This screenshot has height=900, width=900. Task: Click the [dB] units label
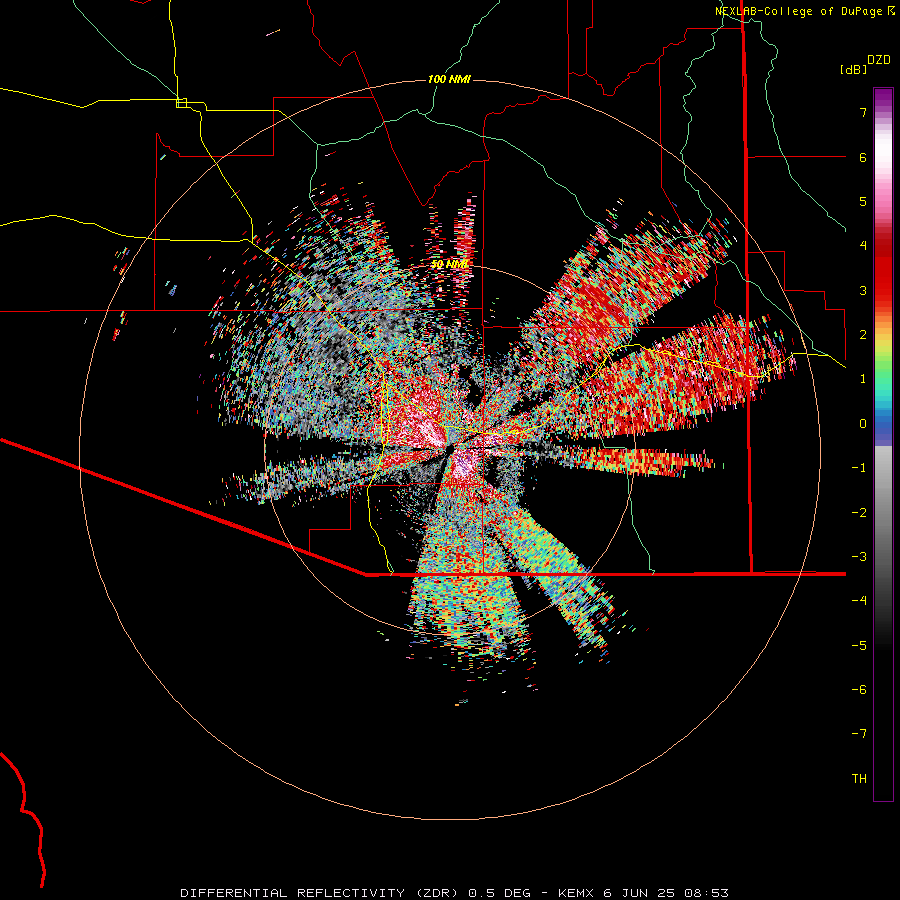(x=854, y=69)
